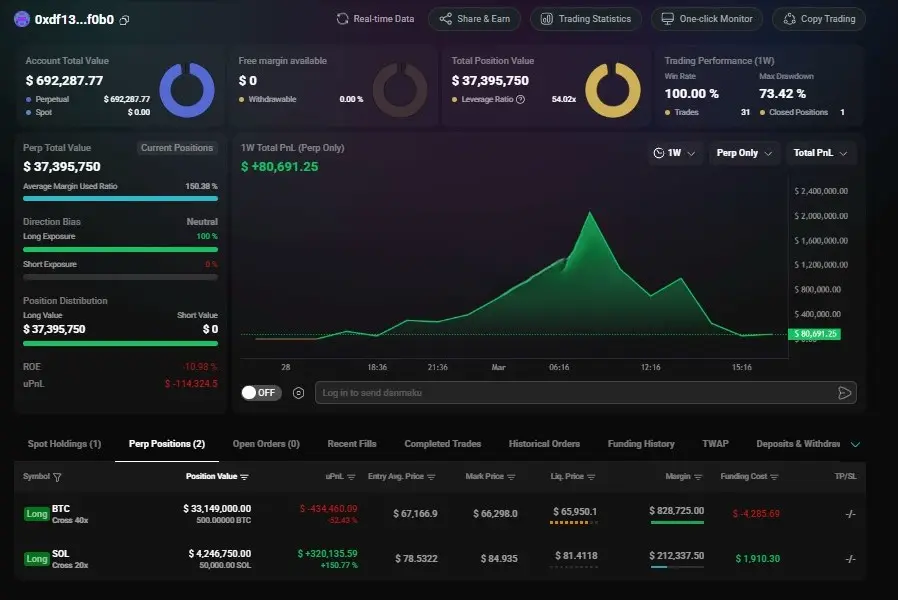Screen dimensions: 898x600
Task: Sort by Position Value column icon
Action: 245,477
